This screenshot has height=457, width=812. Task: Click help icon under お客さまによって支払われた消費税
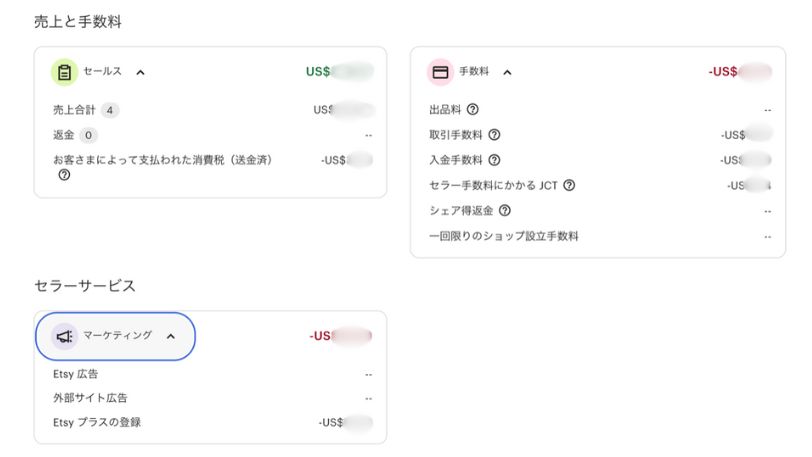pos(64,175)
